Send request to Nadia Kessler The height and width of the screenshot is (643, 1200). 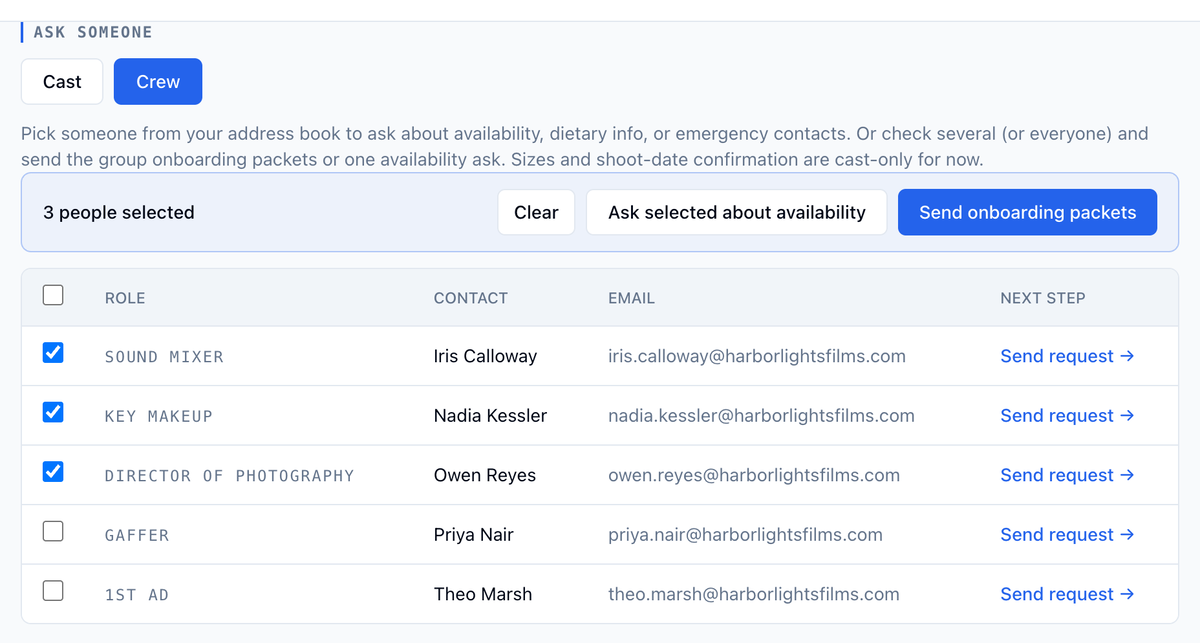point(1067,416)
